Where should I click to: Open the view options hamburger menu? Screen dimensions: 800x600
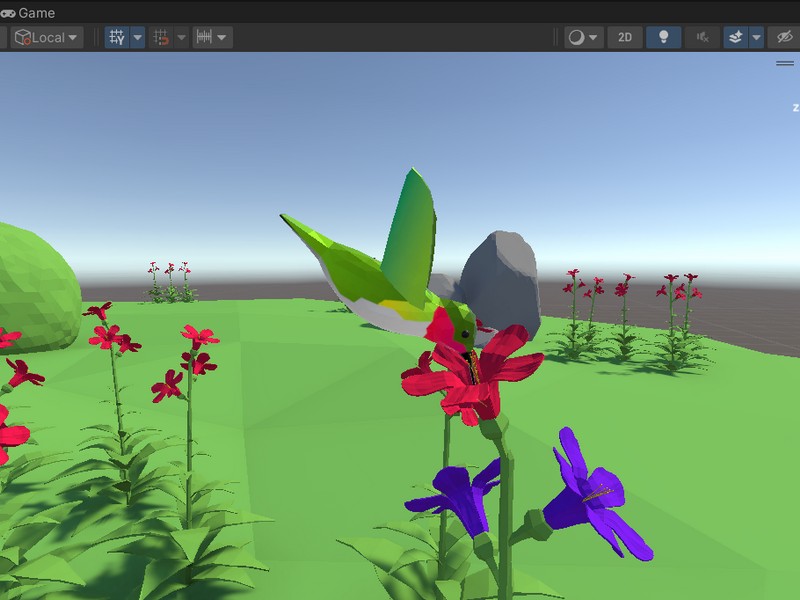tap(783, 62)
